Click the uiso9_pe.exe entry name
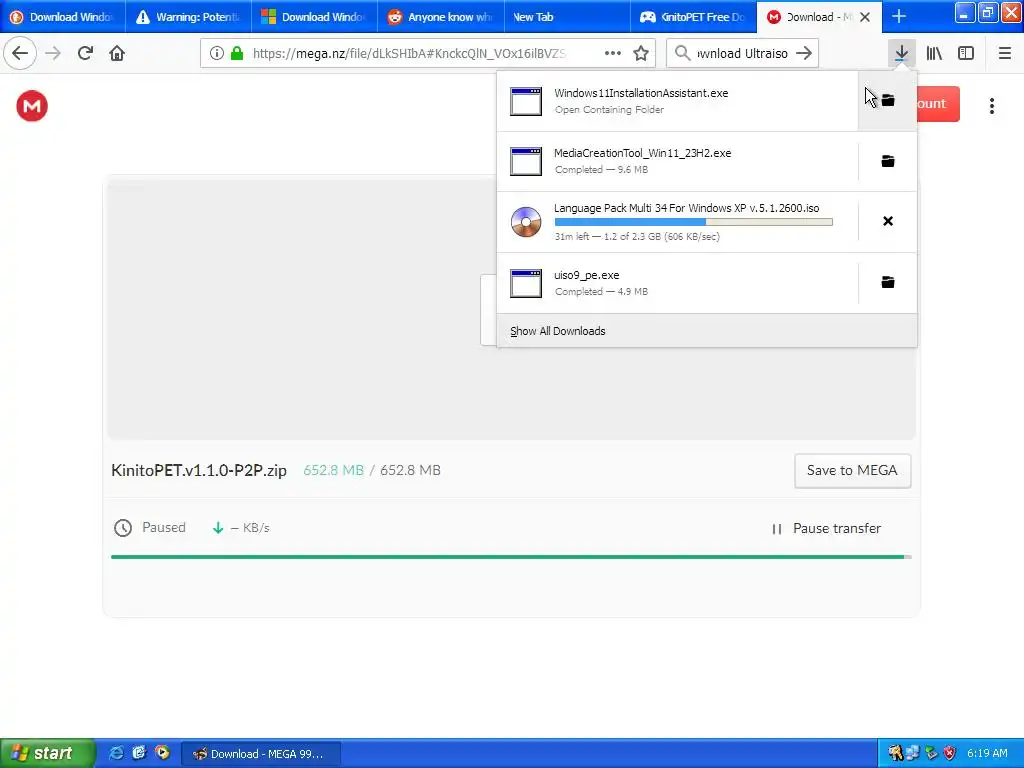The width and height of the screenshot is (1024, 768). pyautogui.click(x=586, y=275)
